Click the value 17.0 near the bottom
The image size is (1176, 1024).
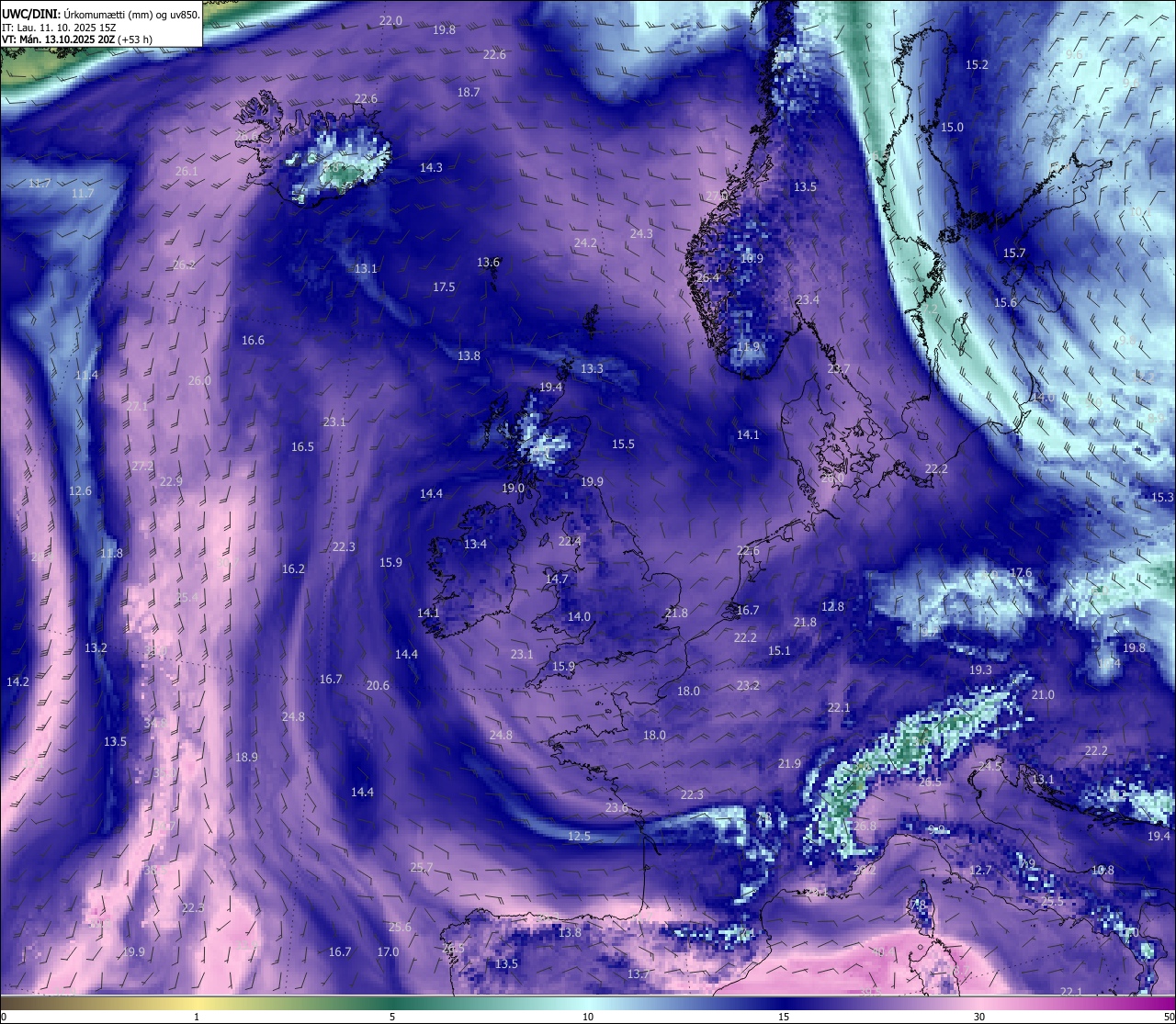pyautogui.click(x=388, y=951)
